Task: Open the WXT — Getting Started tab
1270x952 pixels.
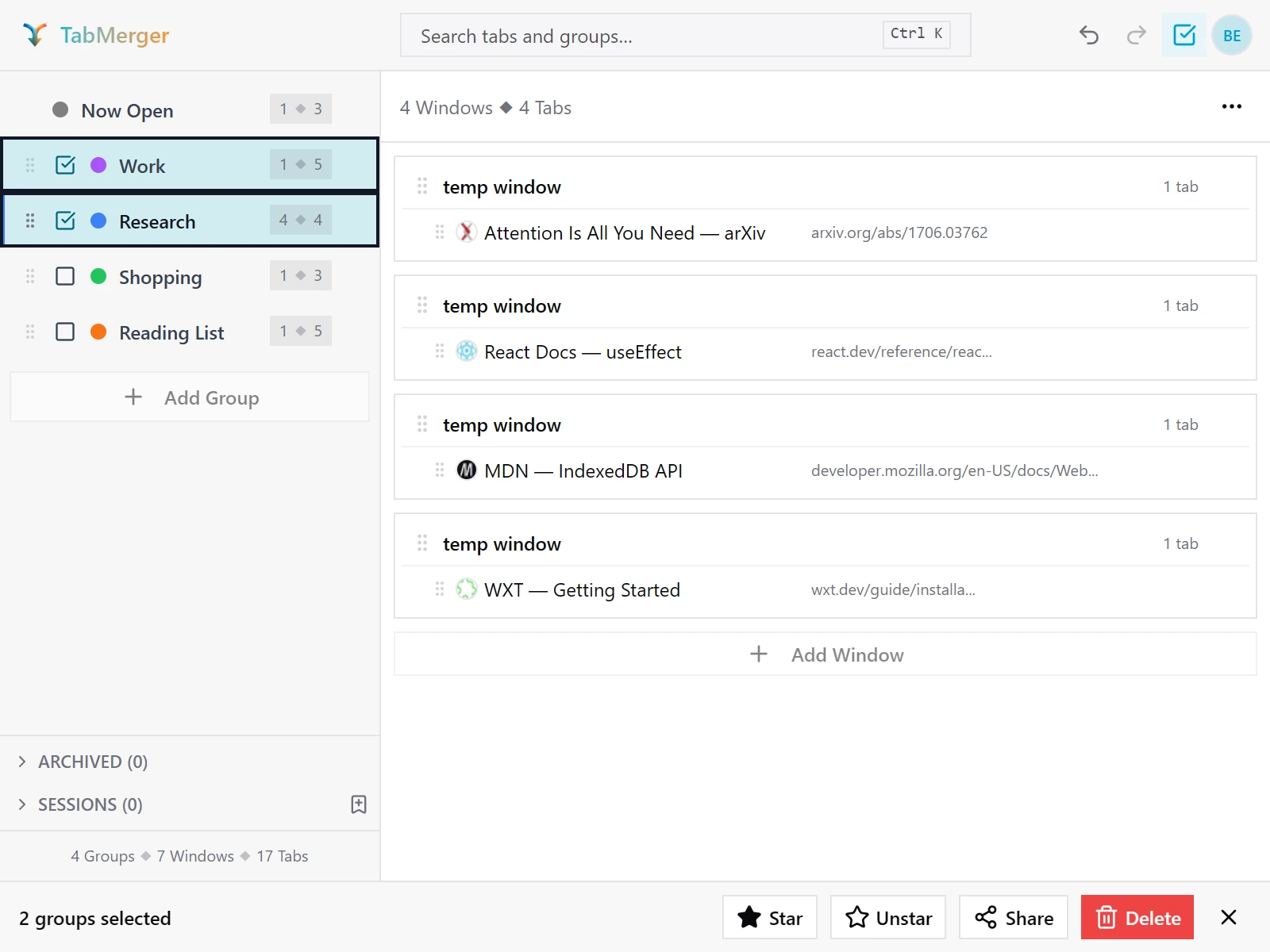Action: click(582, 589)
